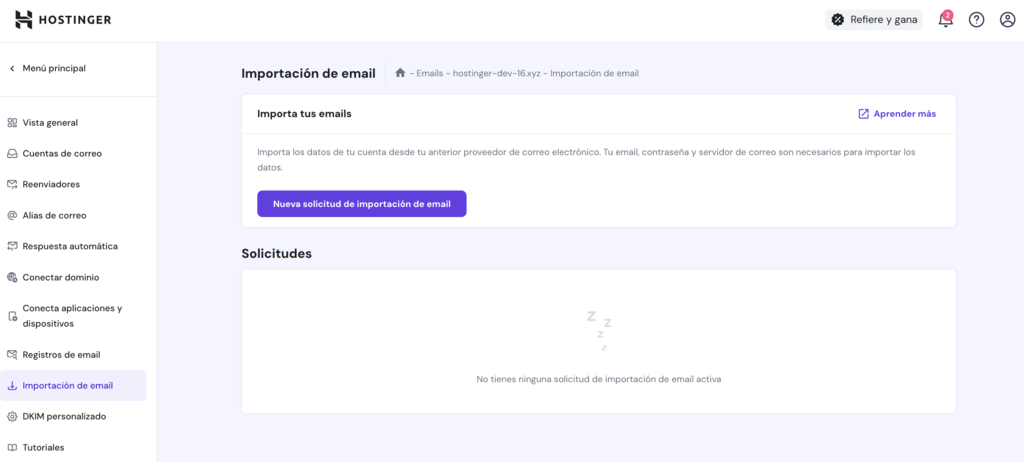Viewport: 1024px width, 462px height.
Task: Click the Importación de email page heading
Action: (308, 73)
